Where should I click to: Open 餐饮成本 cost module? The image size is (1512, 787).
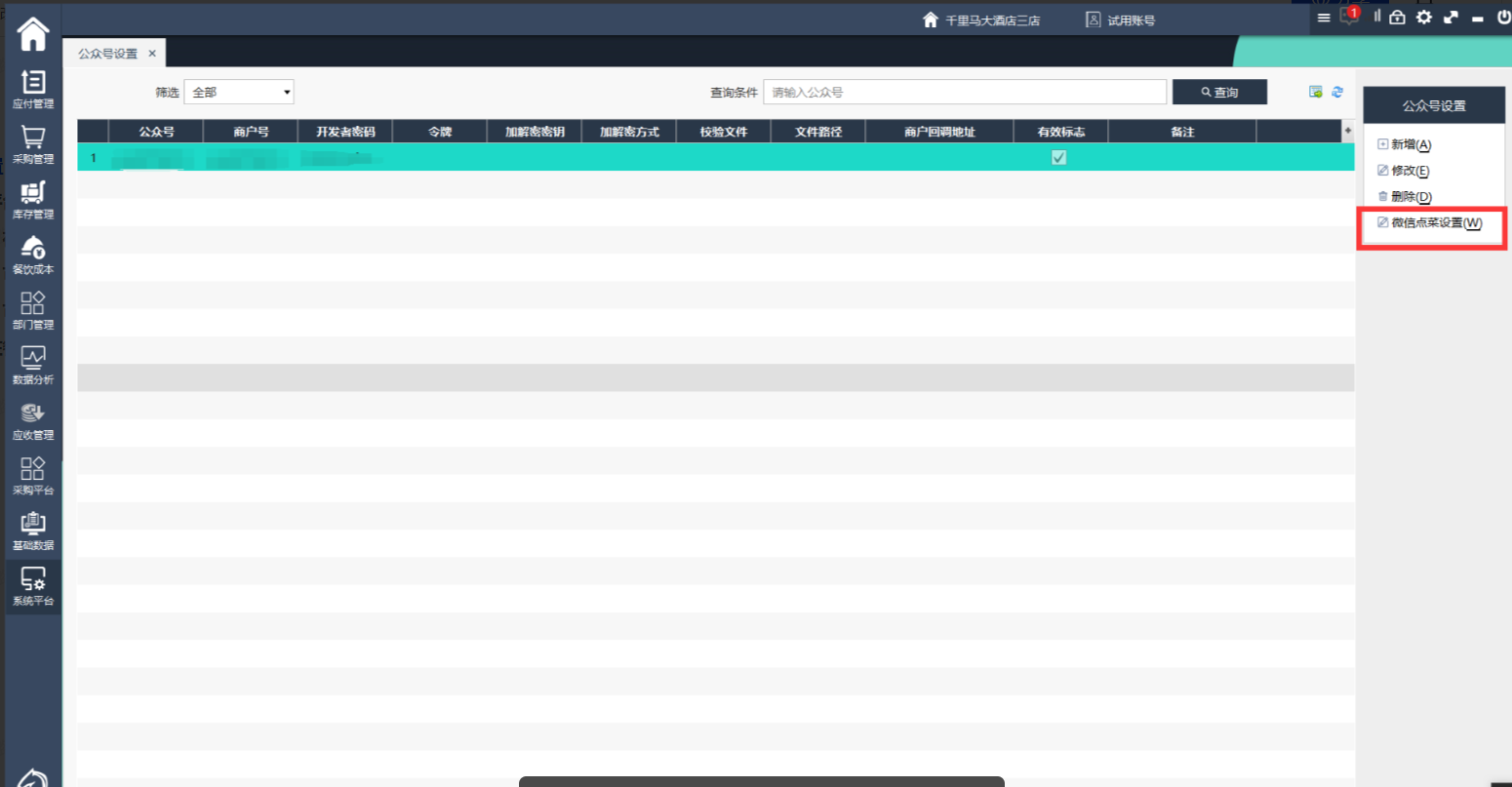click(32, 254)
